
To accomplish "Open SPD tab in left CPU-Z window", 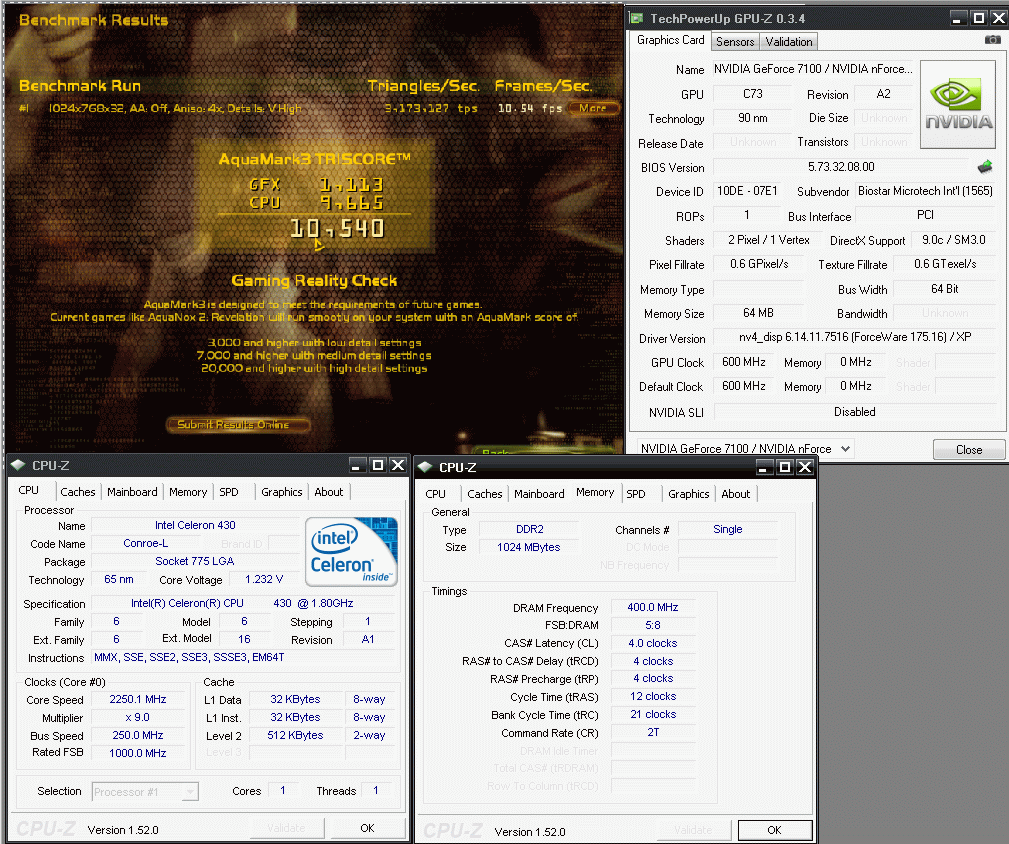I will click(x=229, y=492).
